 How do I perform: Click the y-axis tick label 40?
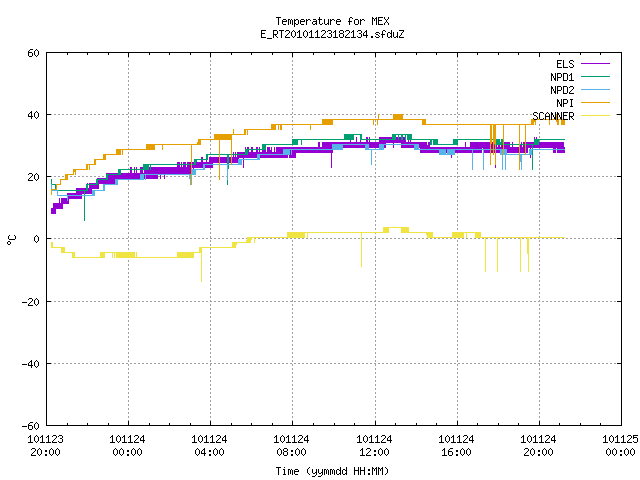pos(33,115)
